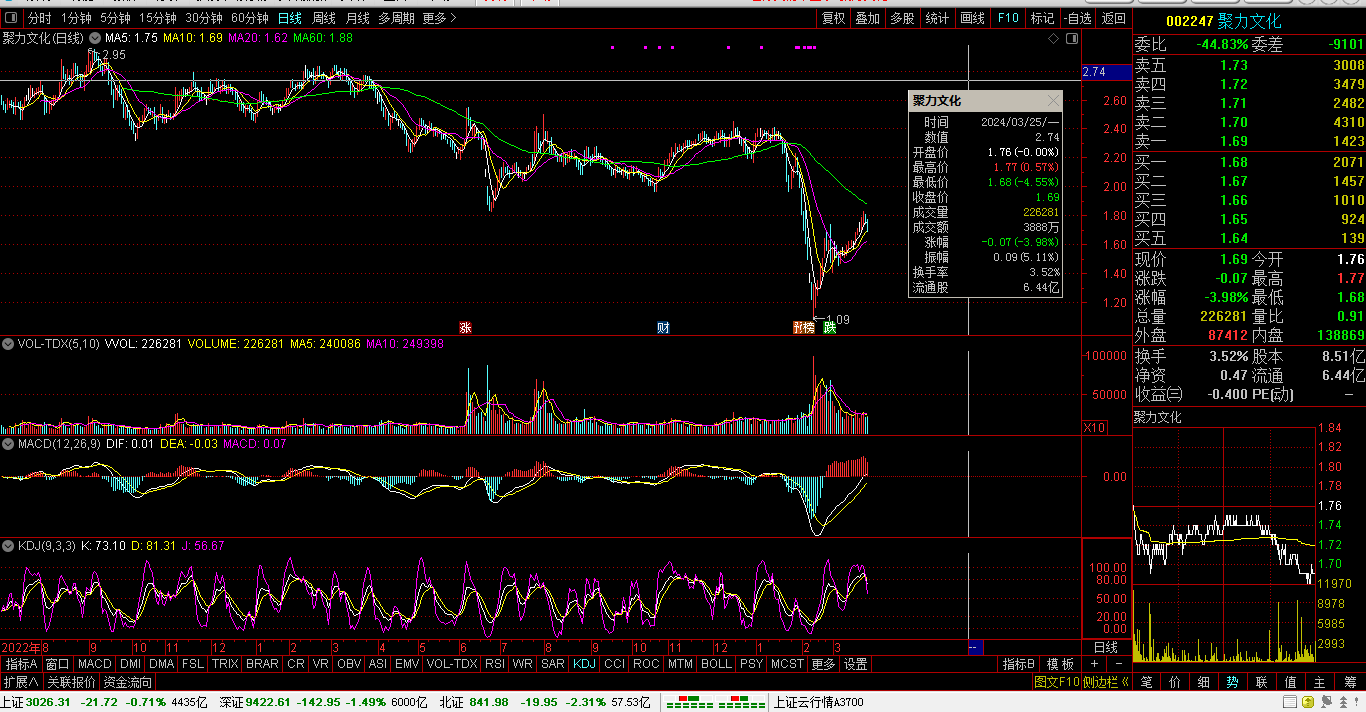Click the 财 marker below price chart
The height and width of the screenshot is (712, 1366).
(x=663, y=327)
